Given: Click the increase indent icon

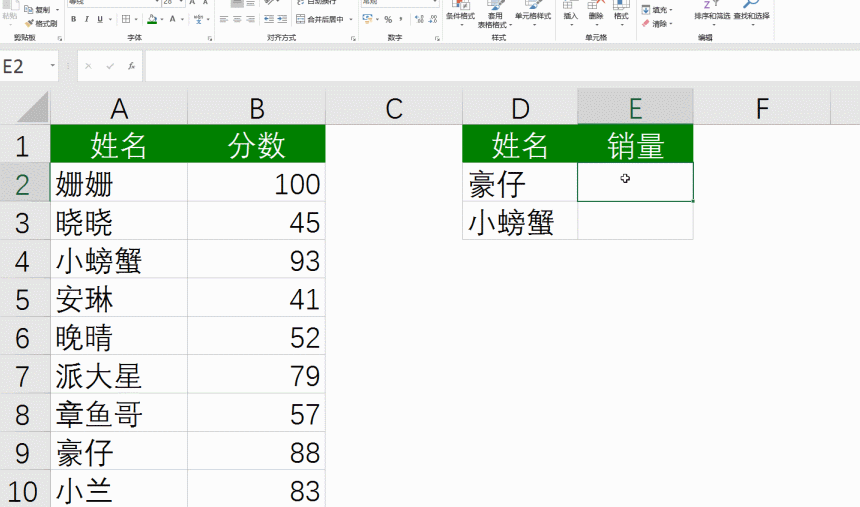Looking at the screenshot, I should (282, 19).
